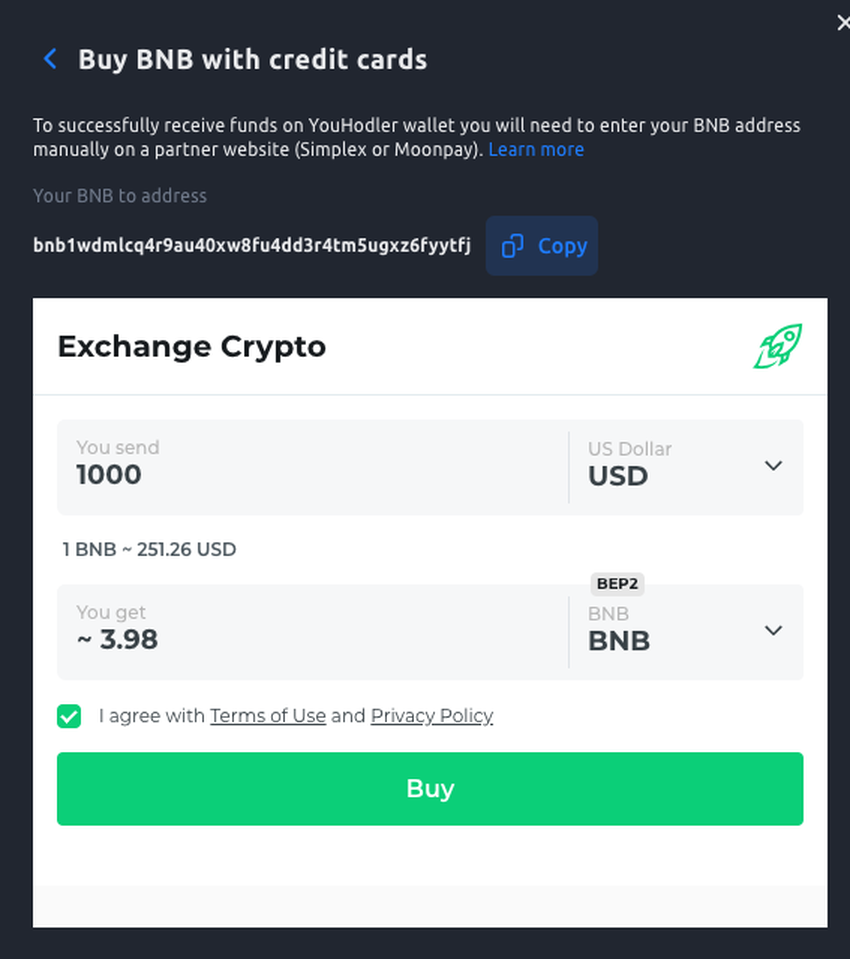Go back using the blue arrow
This screenshot has width=850, height=959.
pyautogui.click(x=50, y=59)
